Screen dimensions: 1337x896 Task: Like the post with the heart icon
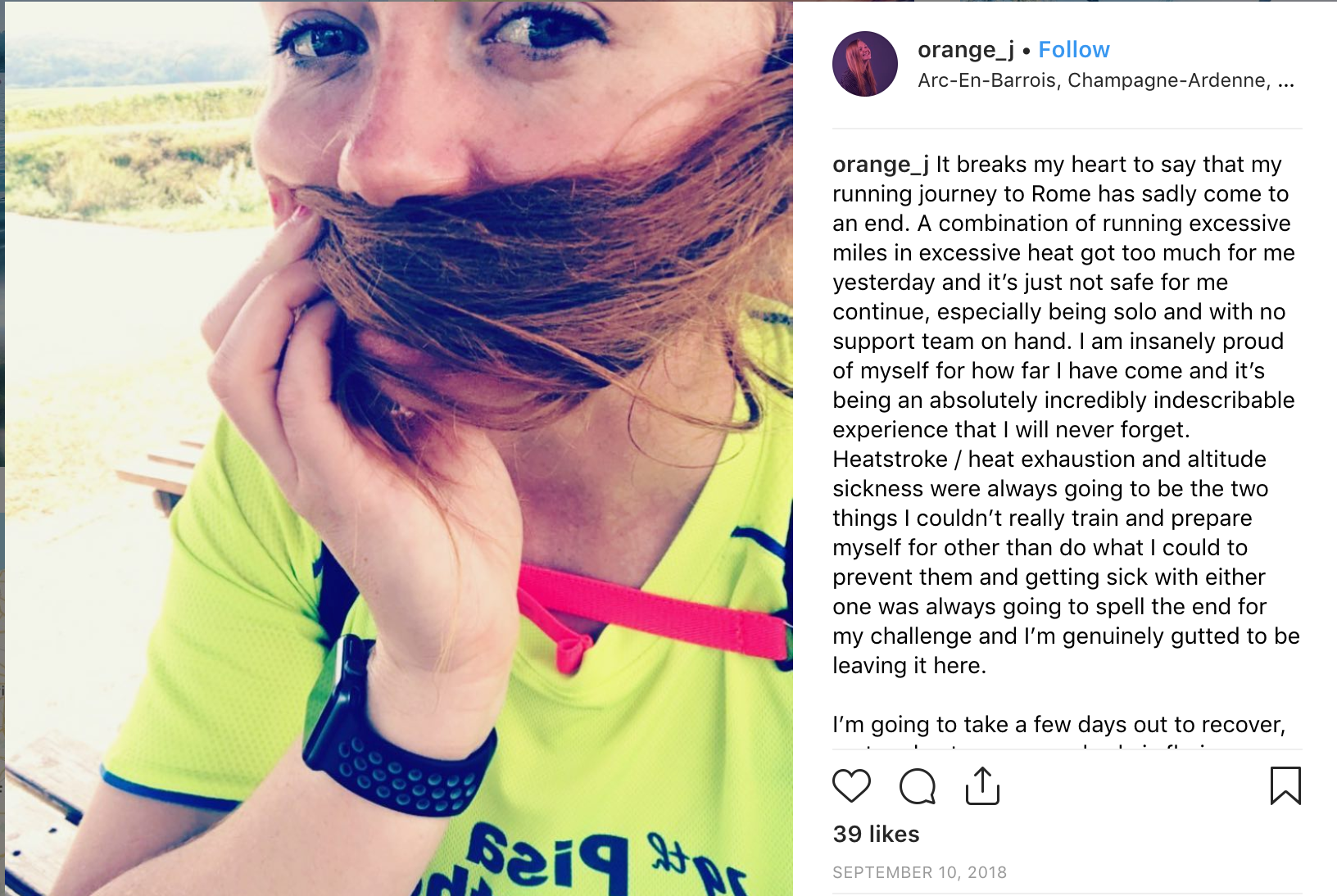[851, 786]
